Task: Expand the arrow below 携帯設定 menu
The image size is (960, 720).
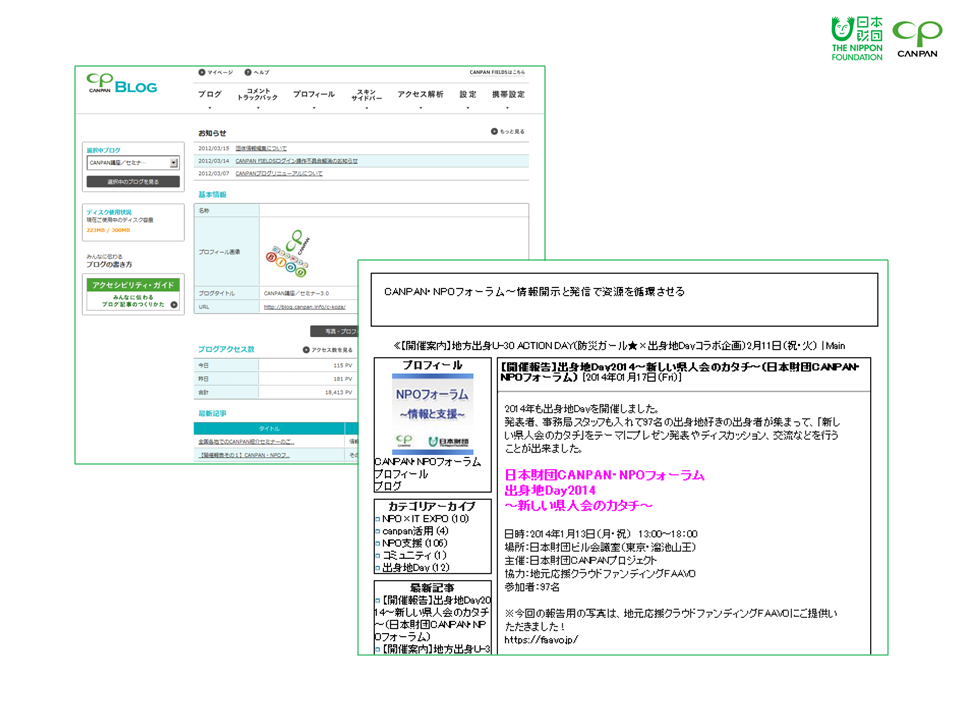Action: tap(508, 108)
